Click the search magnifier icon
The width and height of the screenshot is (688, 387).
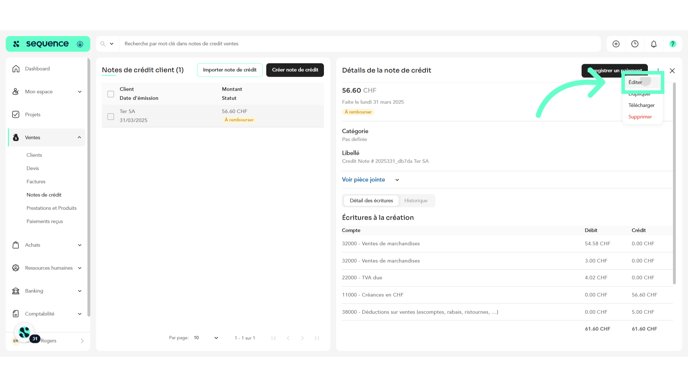103,44
